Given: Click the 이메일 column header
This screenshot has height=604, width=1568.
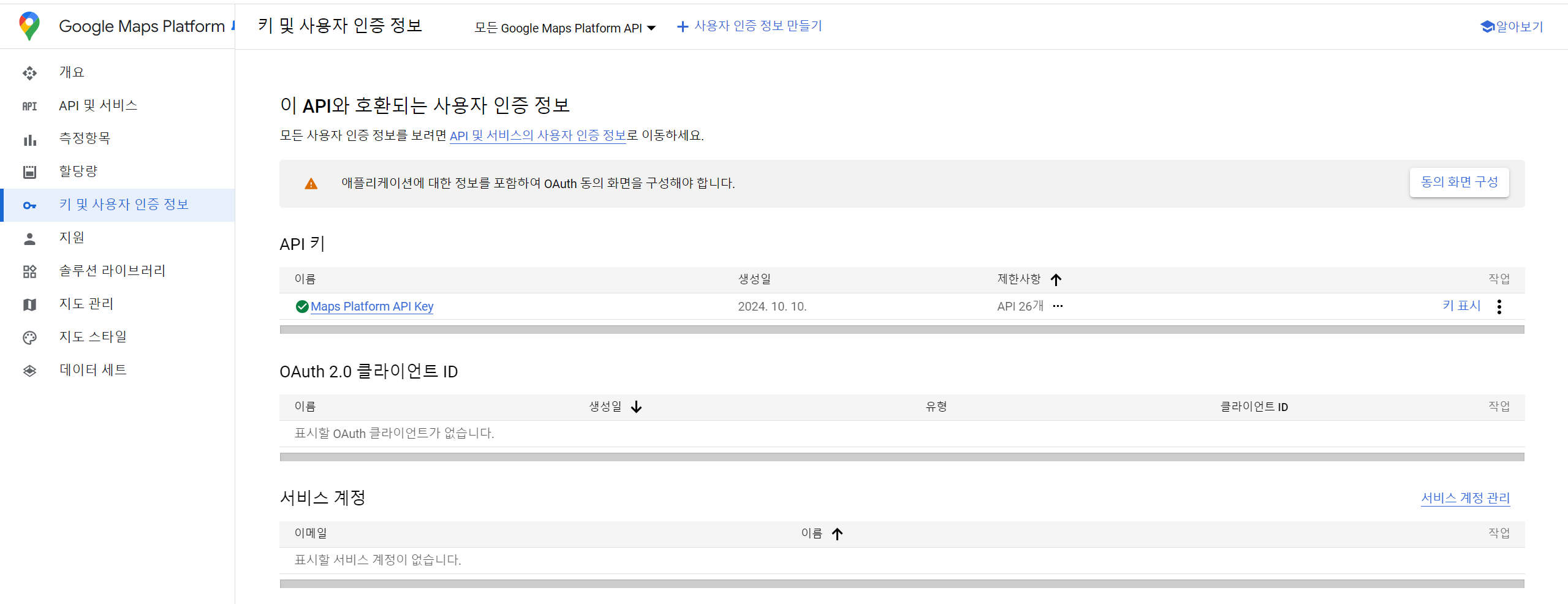Looking at the screenshot, I should tap(311, 534).
